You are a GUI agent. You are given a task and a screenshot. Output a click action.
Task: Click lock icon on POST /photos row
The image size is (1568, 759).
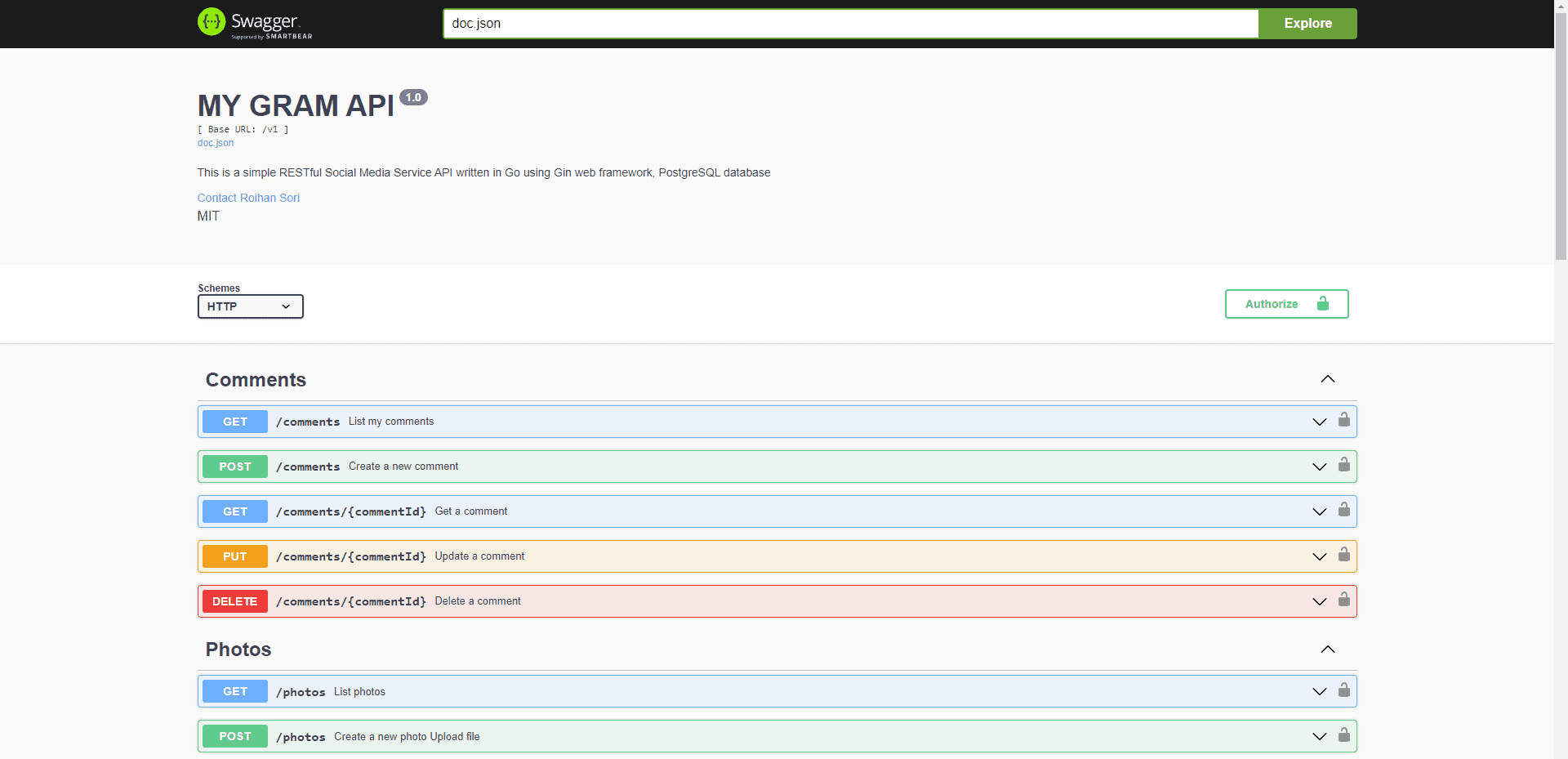tap(1343, 735)
